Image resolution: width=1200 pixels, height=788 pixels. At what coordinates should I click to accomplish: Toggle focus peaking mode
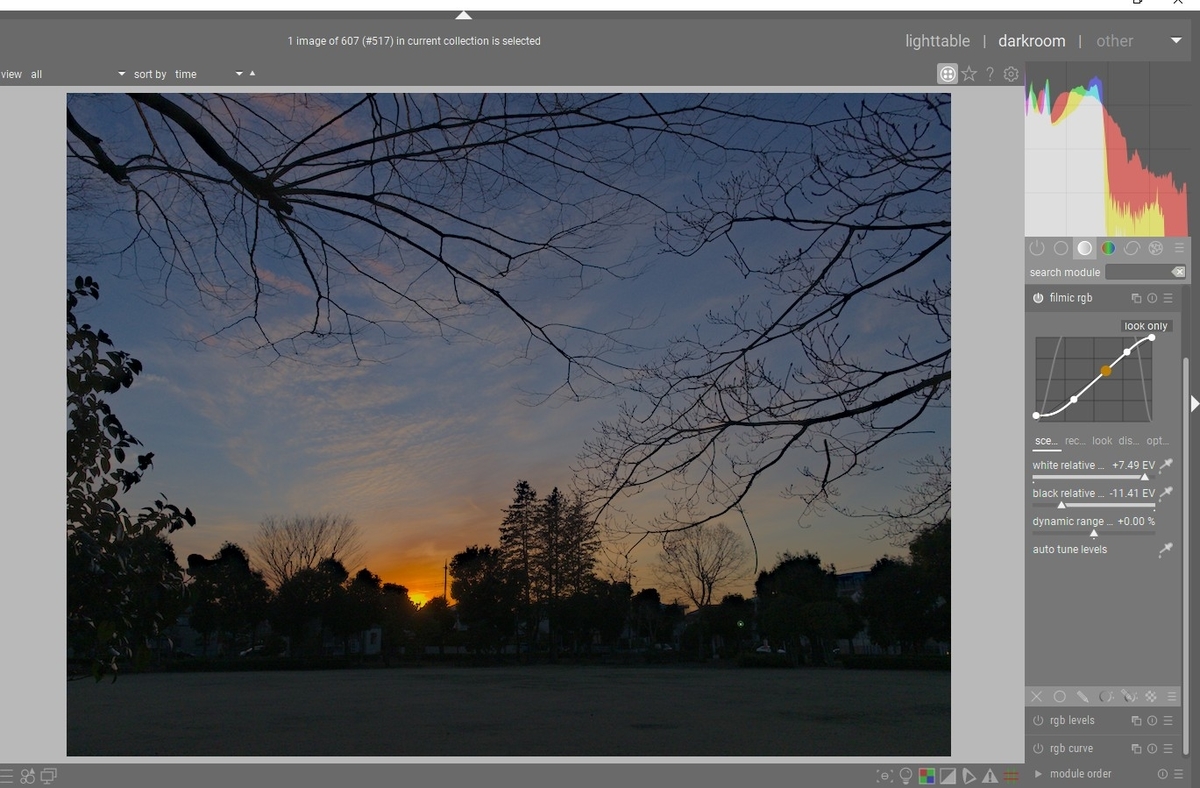point(884,776)
